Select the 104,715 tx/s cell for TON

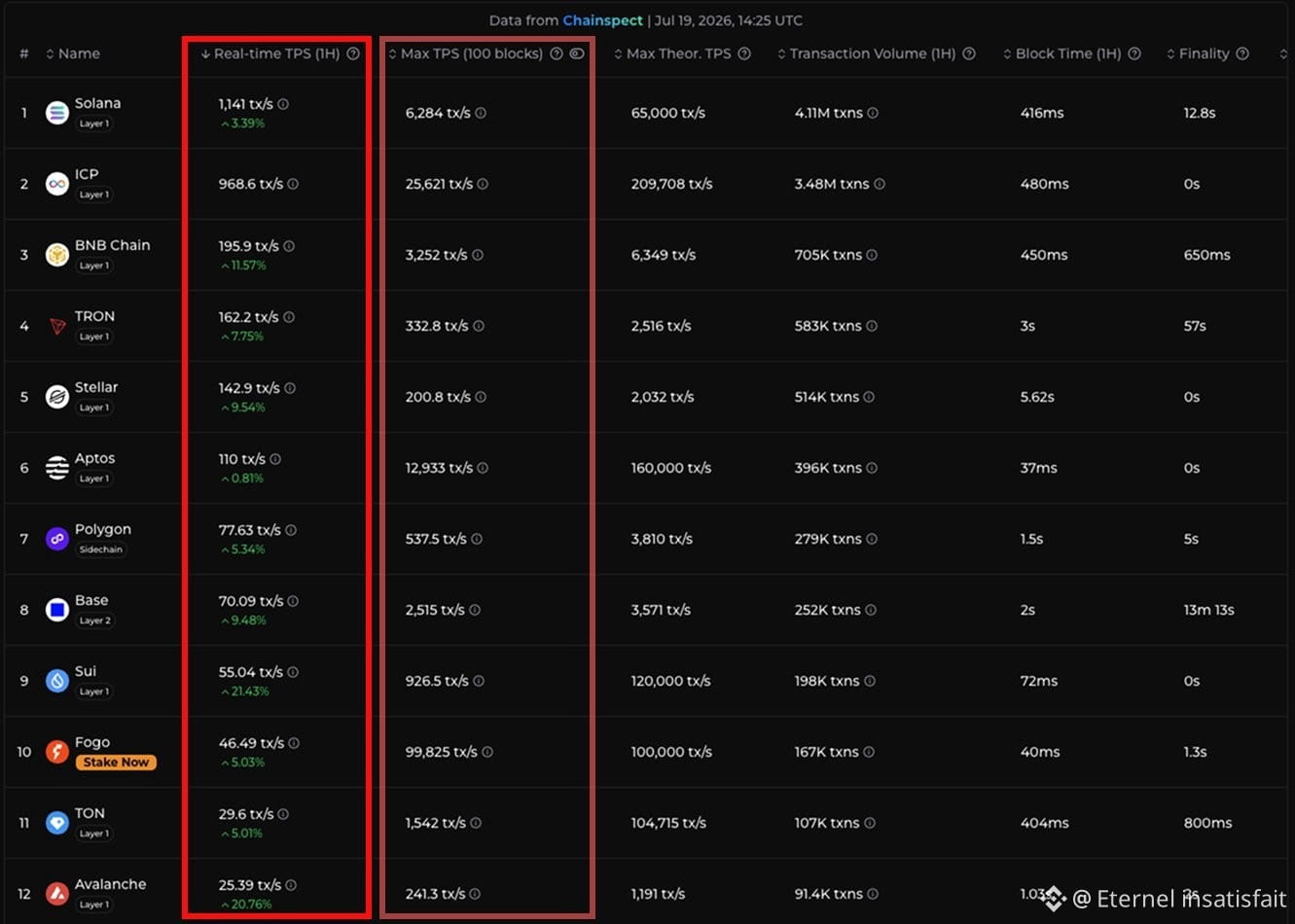[x=669, y=823]
